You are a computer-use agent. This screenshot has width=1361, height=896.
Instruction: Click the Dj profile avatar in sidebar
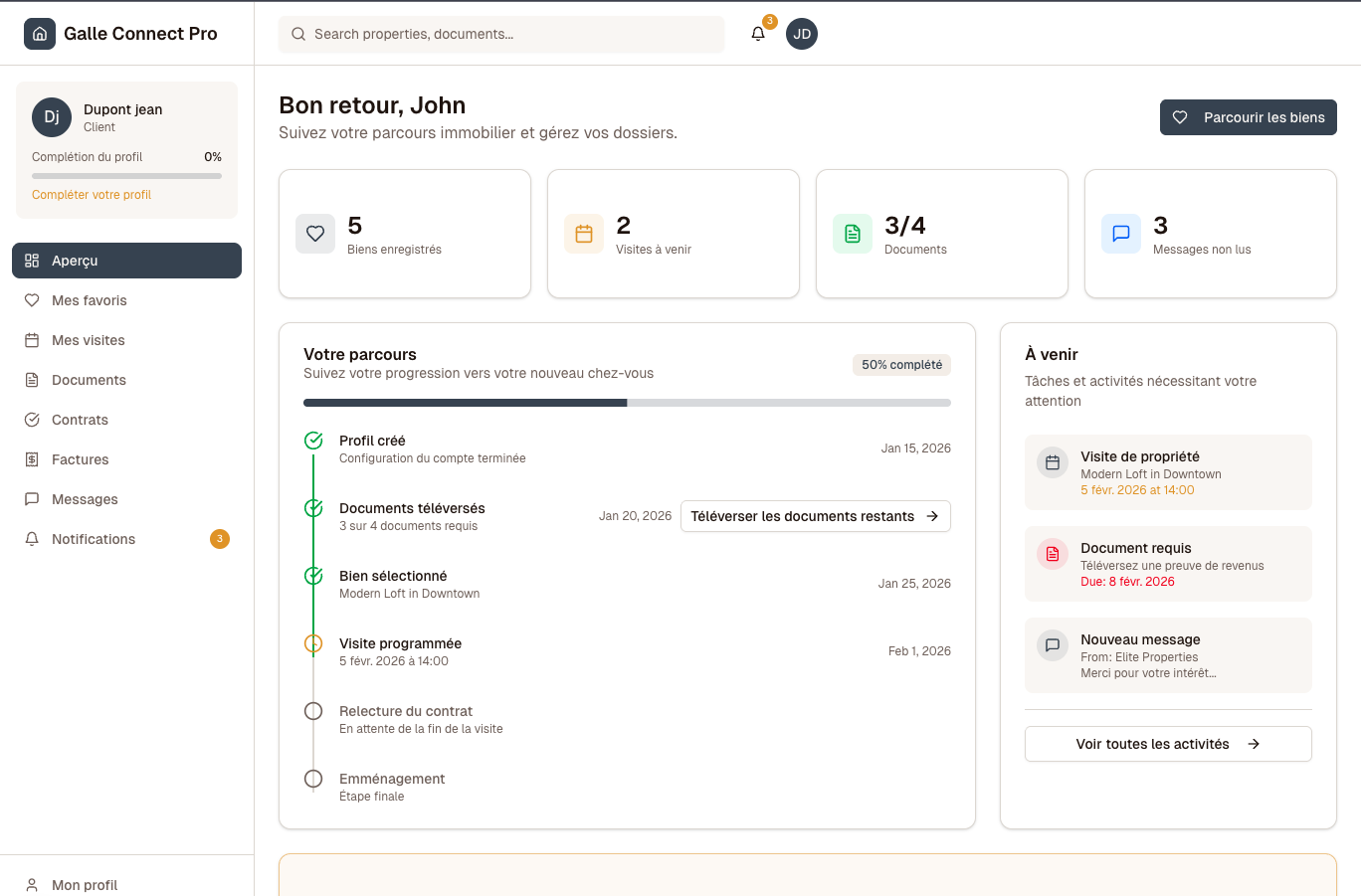52,117
